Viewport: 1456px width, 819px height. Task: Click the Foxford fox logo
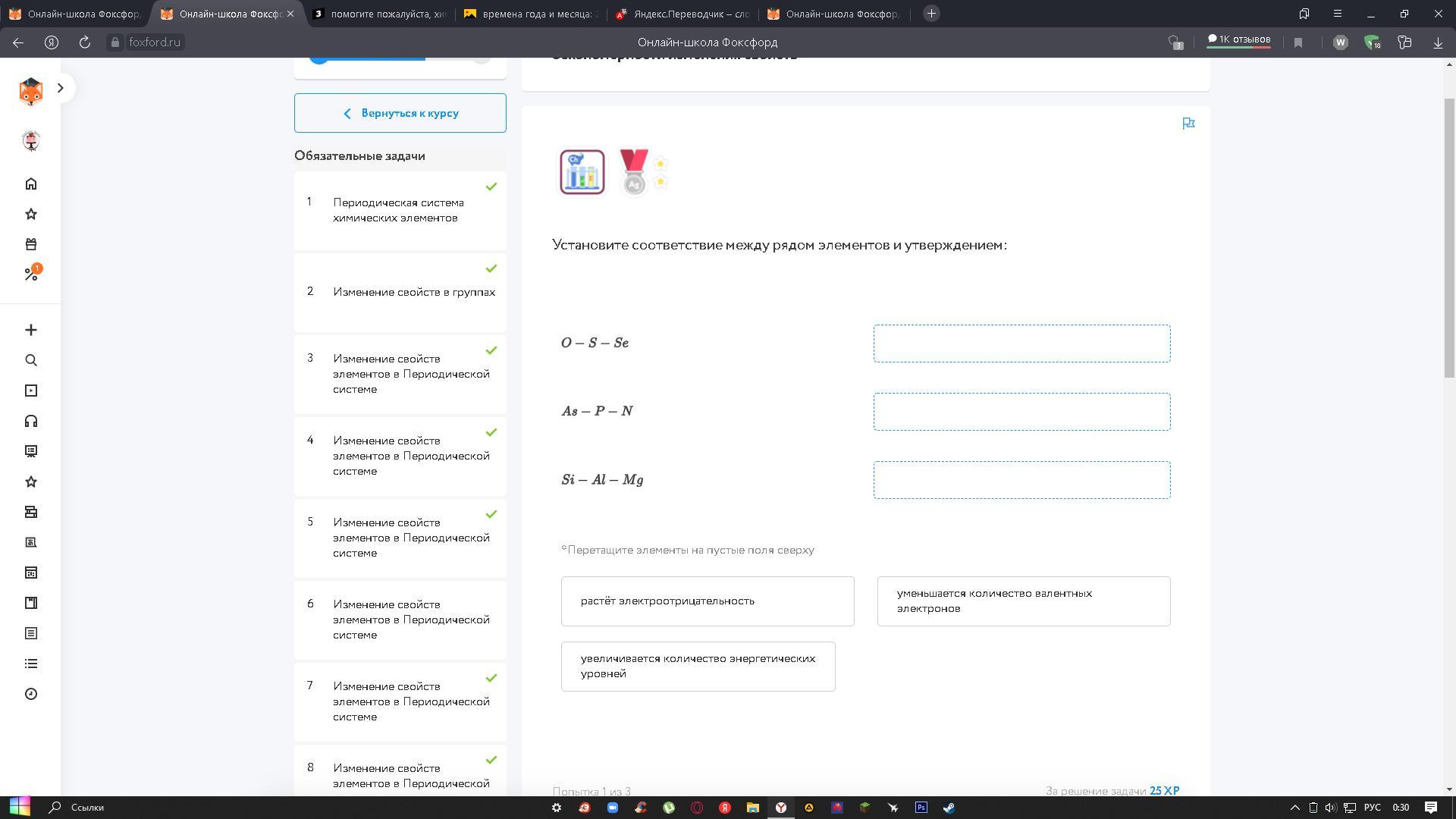pyautogui.click(x=30, y=91)
